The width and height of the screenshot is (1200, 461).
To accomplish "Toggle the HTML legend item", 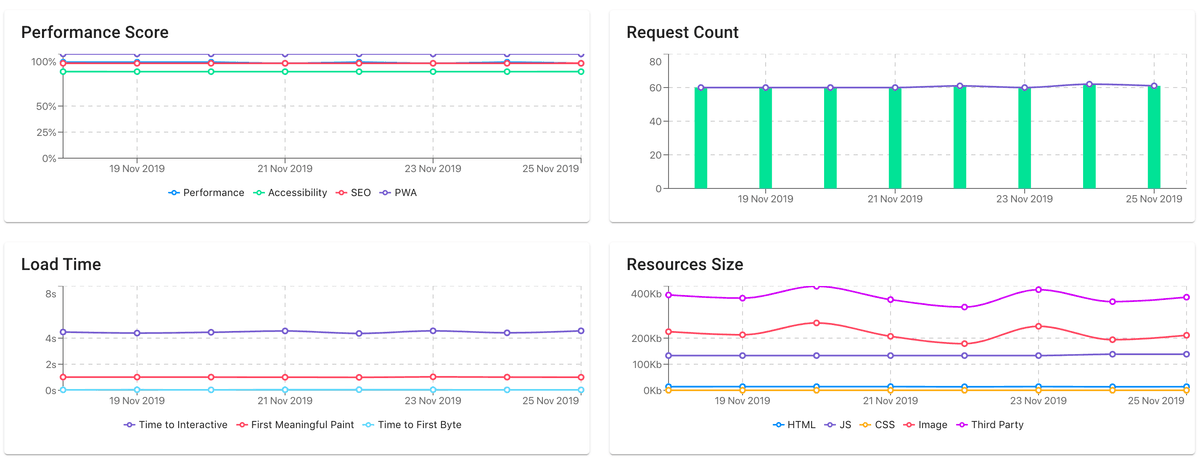I will click(795, 424).
